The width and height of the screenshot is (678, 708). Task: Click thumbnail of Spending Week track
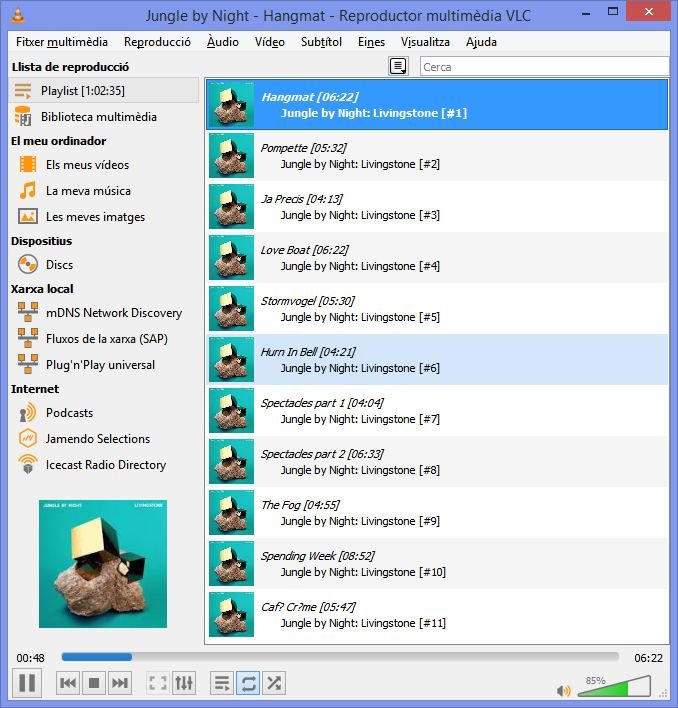231,564
